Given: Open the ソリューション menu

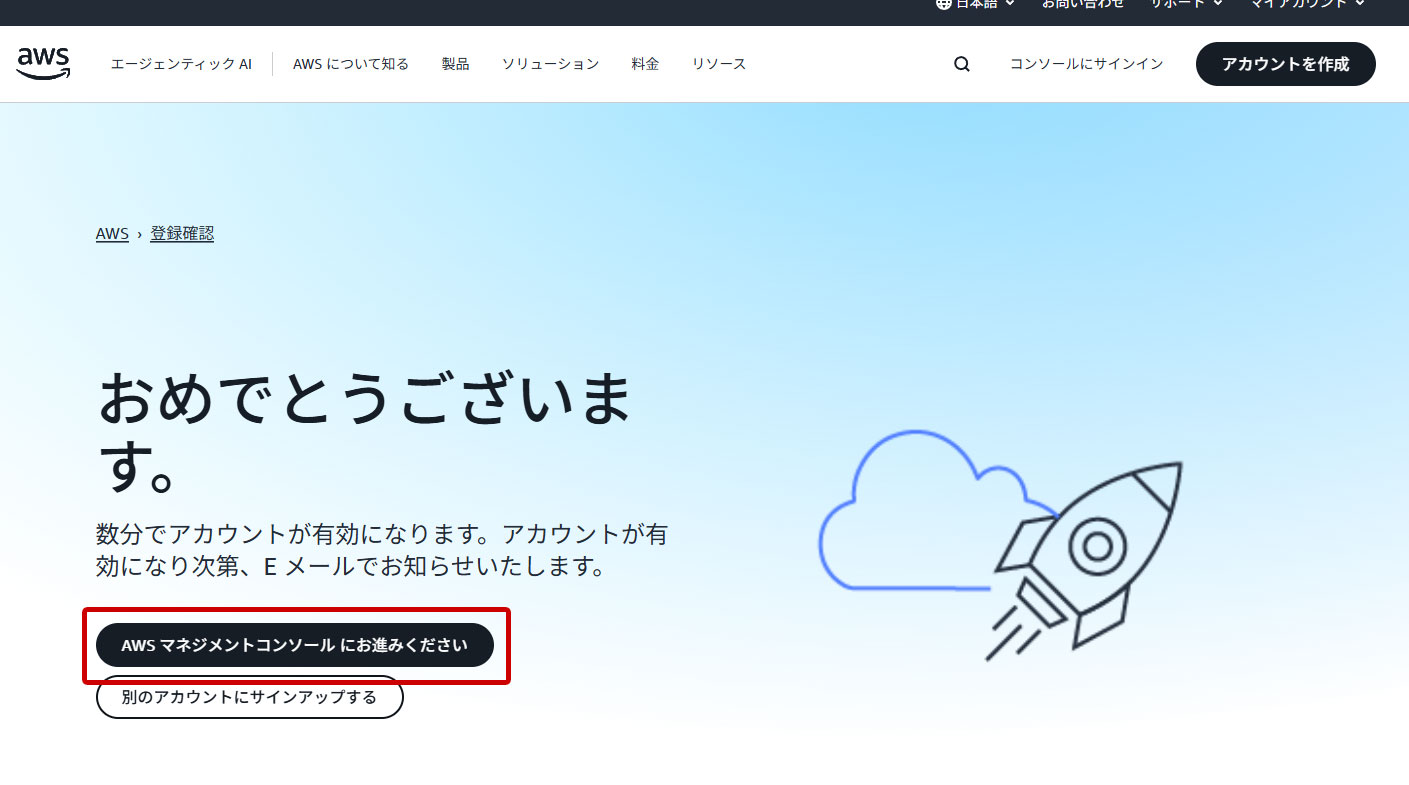Looking at the screenshot, I should (x=550, y=64).
